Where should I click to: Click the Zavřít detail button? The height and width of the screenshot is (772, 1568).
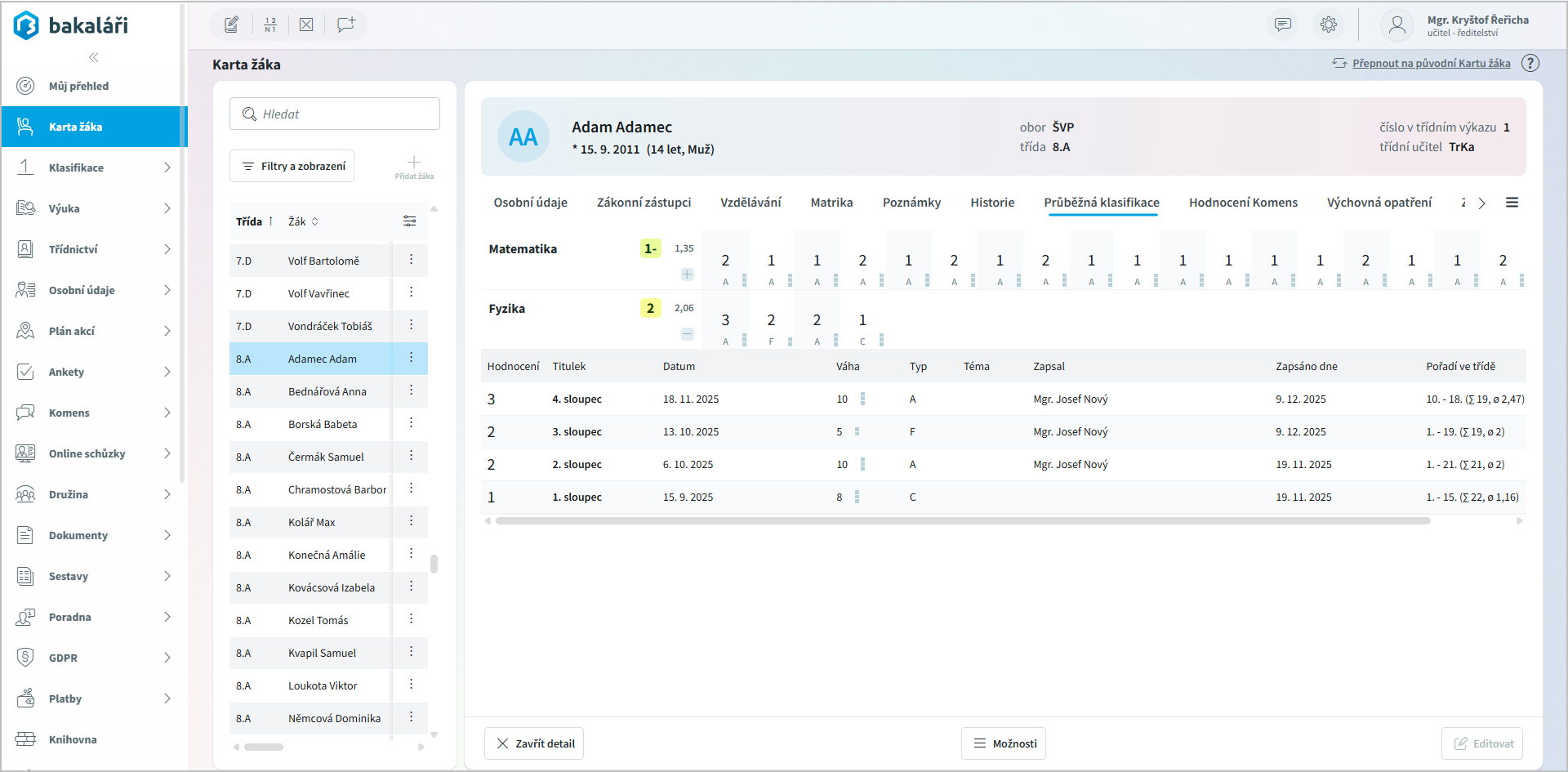[x=534, y=743]
